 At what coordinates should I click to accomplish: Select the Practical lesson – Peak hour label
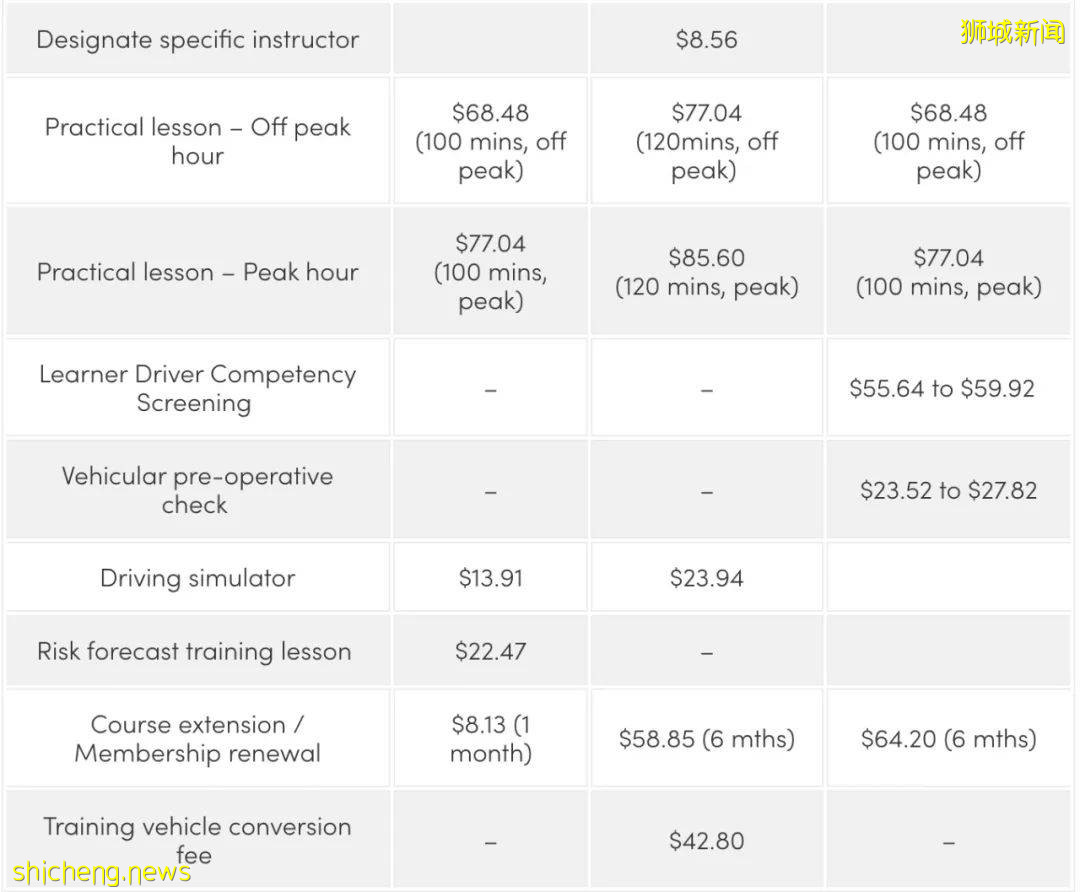click(197, 272)
